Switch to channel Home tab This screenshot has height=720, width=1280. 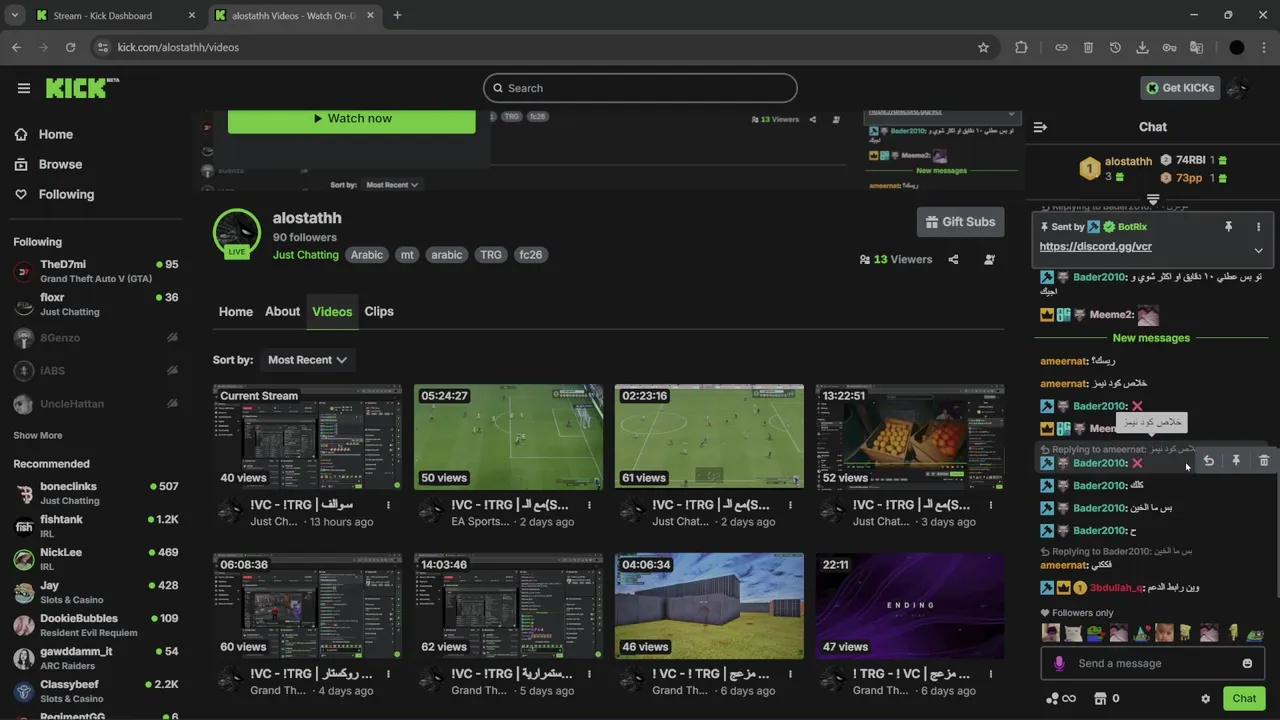click(x=236, y=311)
